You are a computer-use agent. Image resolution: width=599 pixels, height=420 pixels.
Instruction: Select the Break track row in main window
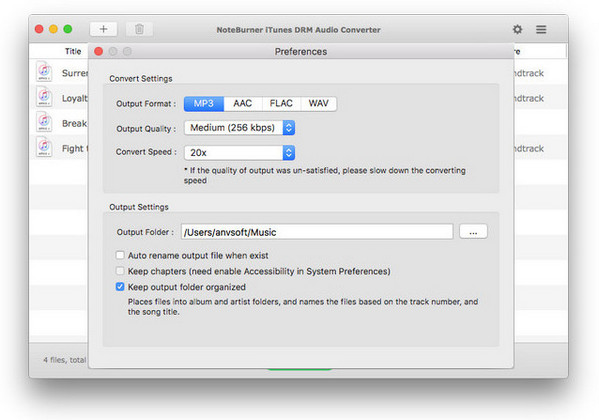coord(59,122)
